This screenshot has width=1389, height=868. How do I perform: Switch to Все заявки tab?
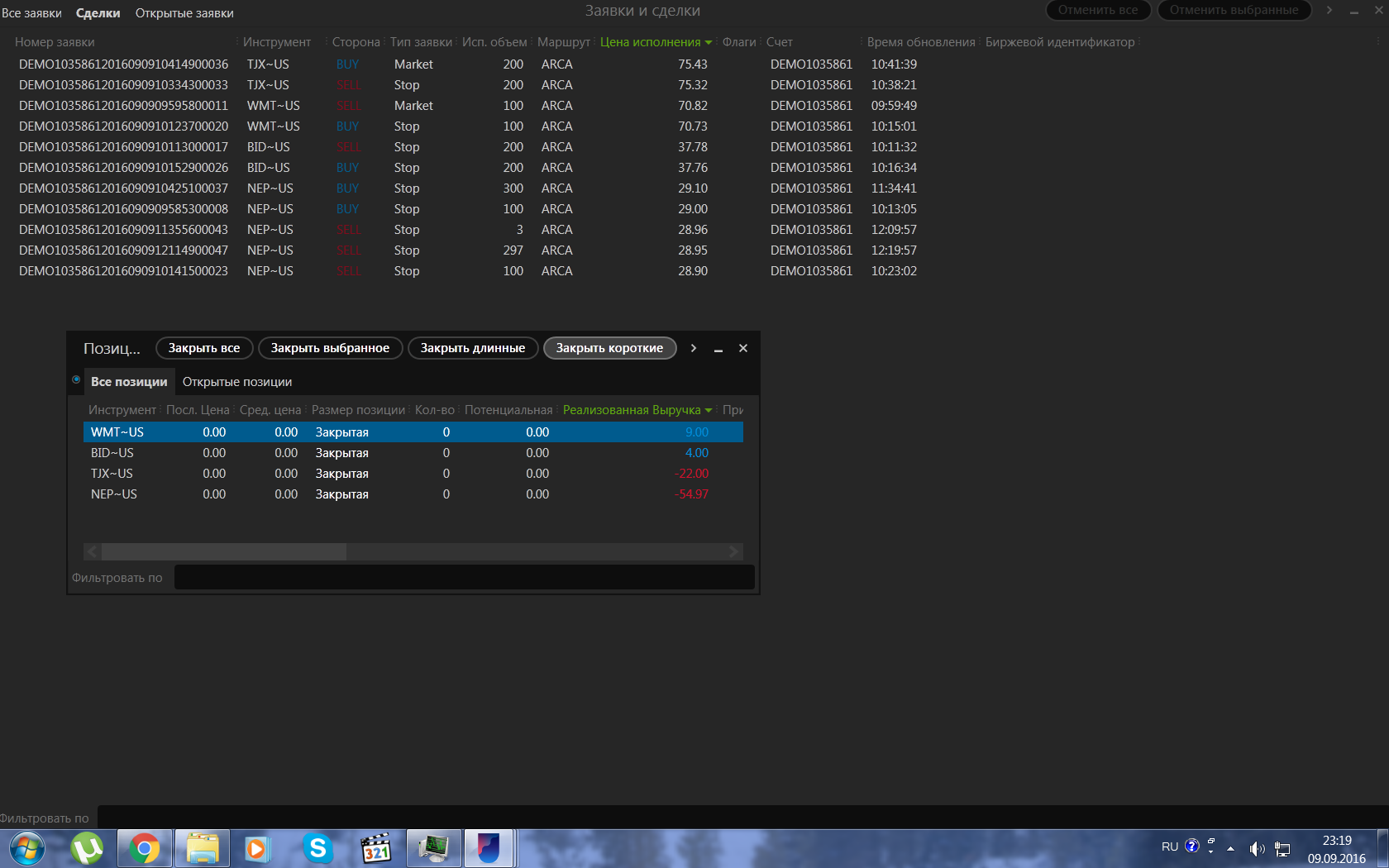[31, 13]
